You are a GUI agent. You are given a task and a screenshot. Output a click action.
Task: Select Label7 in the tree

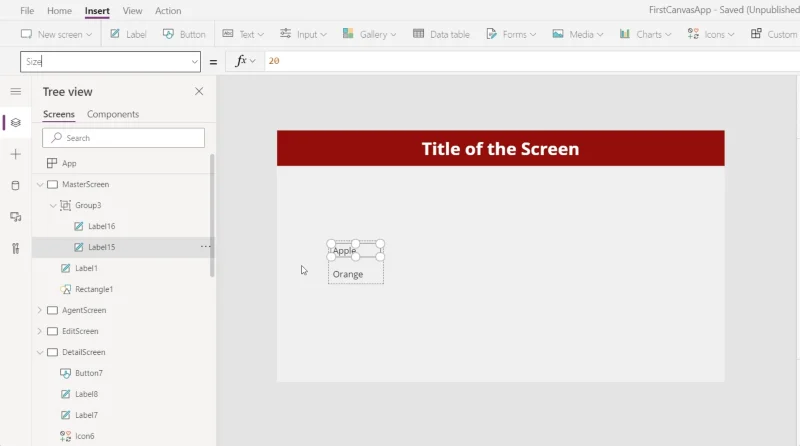pyautogui.click(x=86, y=415)
